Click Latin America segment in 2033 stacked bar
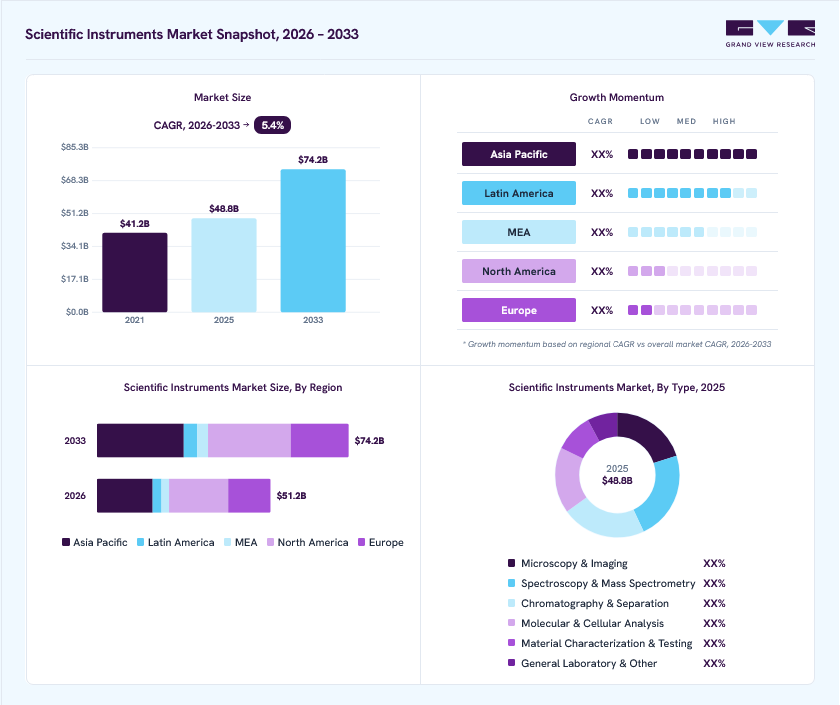The image size is (840, 705). tap(190, 441)
